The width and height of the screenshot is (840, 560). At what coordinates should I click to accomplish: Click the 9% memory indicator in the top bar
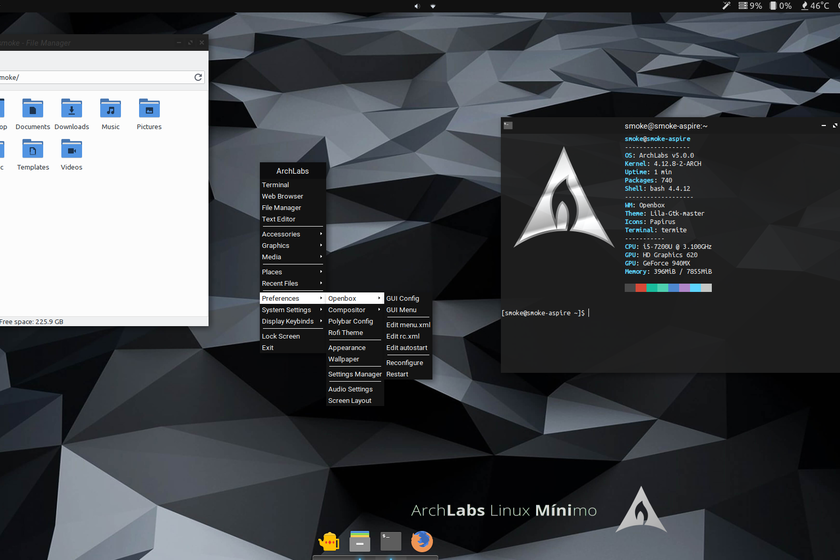pos(750,6)
